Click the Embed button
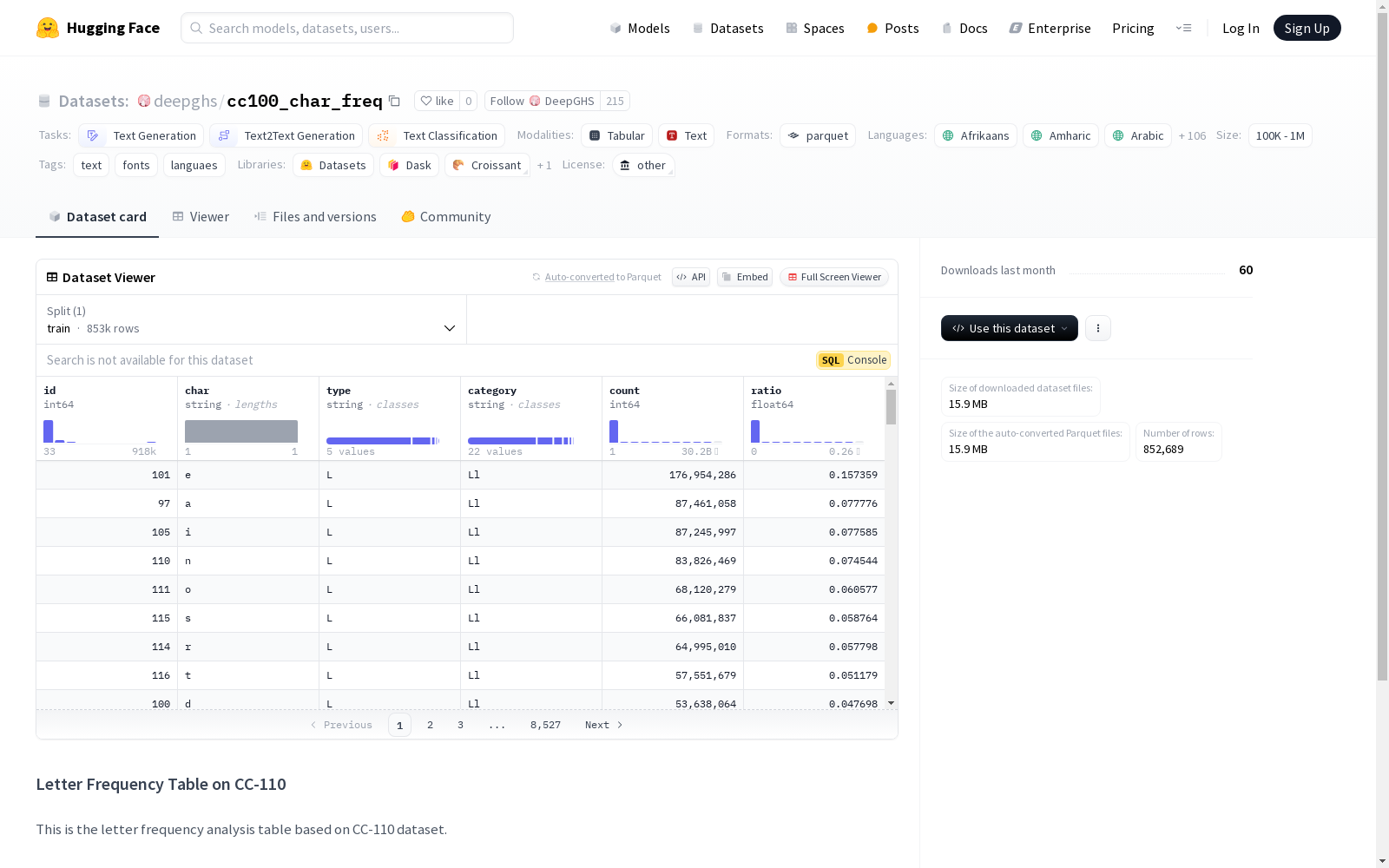Screen dimensions: 1389x868 (745, 277)
